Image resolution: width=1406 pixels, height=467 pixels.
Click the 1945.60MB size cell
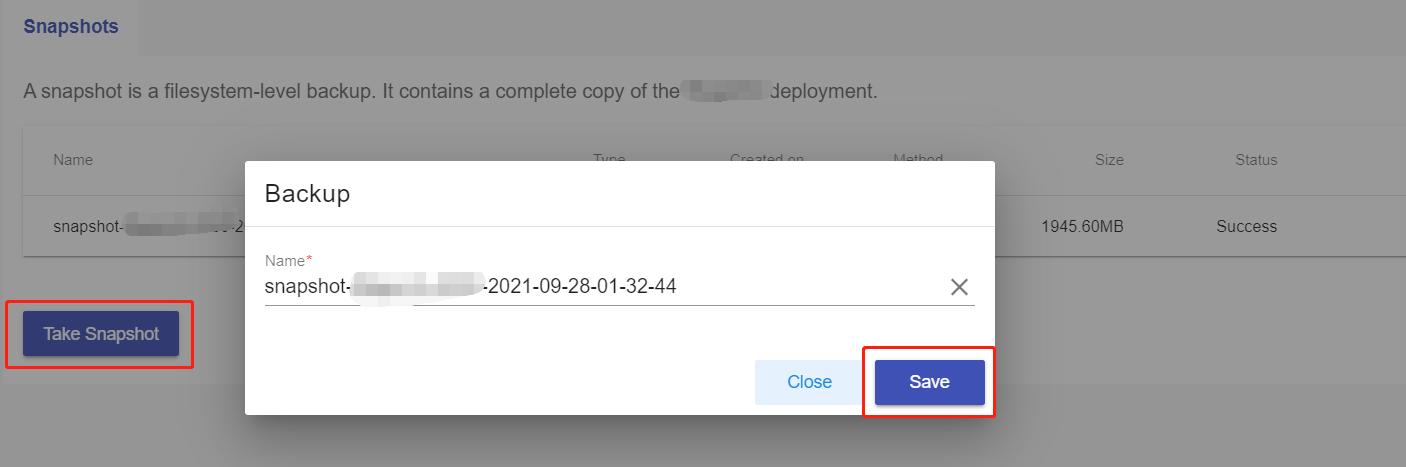[x=1082, y=226]
